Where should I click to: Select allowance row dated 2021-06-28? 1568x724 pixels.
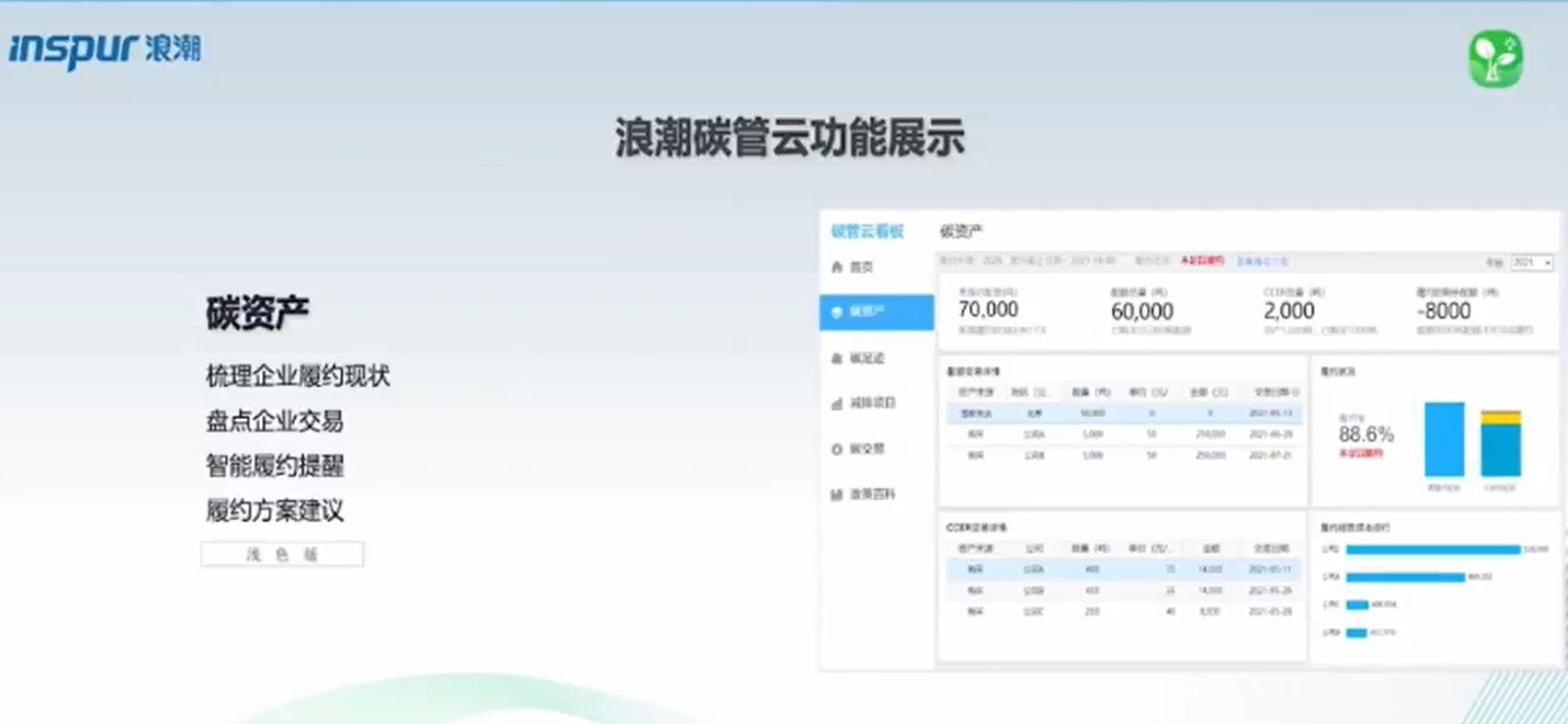tap(1123, 434)
